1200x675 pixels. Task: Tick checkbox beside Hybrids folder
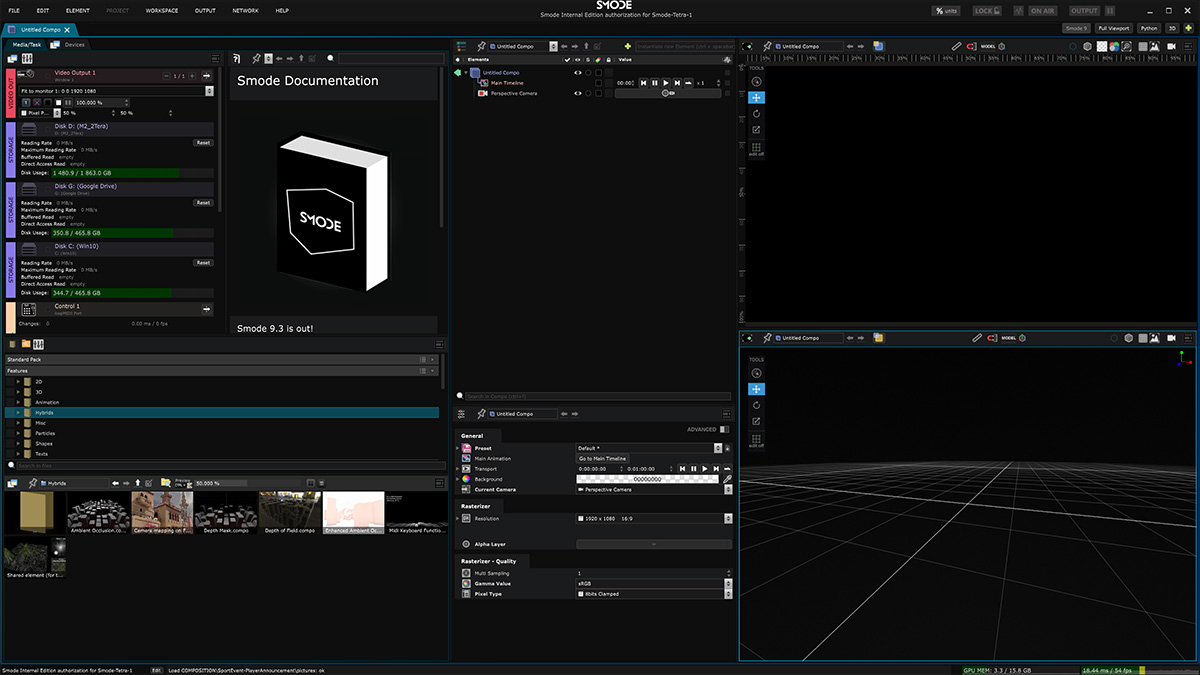10,412
